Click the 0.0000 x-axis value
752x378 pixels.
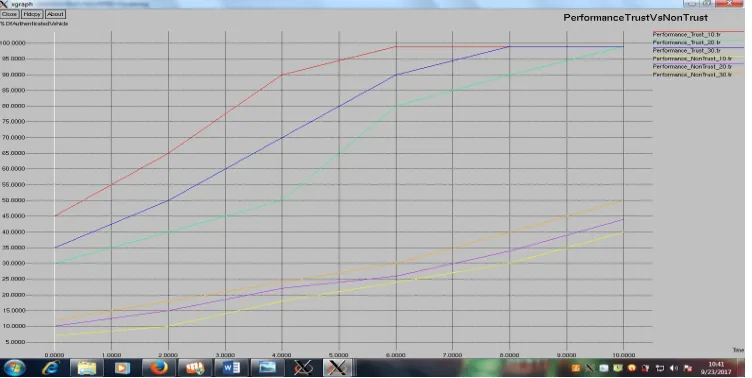[x=54, y=355]
